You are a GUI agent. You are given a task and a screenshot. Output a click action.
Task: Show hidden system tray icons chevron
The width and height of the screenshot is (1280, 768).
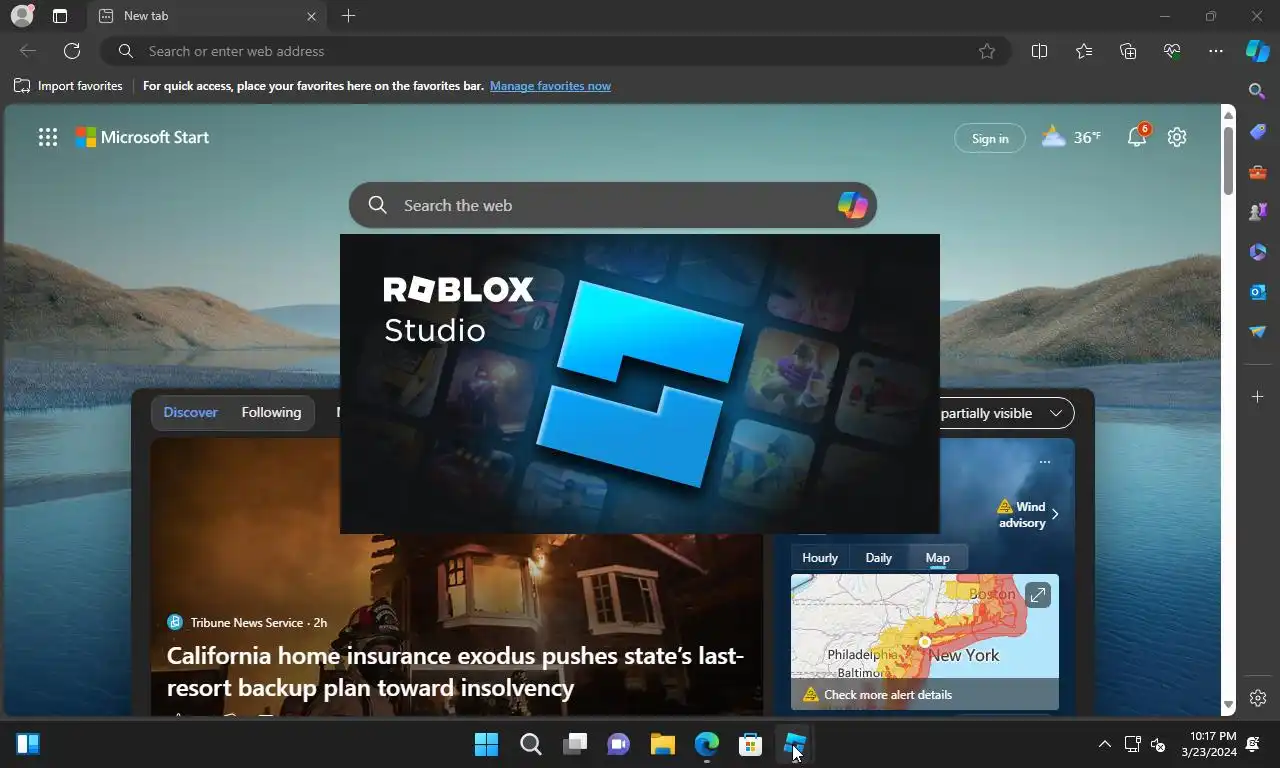point(1104,744)
